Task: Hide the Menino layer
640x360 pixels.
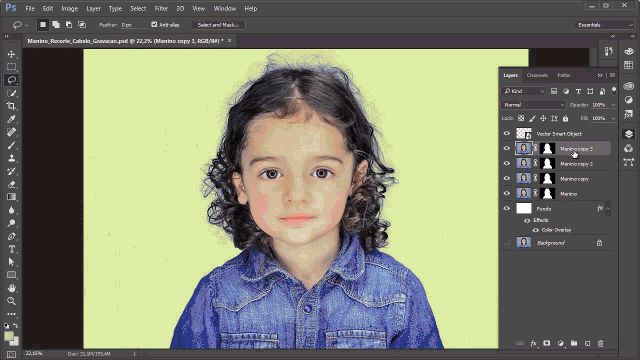Action: (x=507, y=193)
